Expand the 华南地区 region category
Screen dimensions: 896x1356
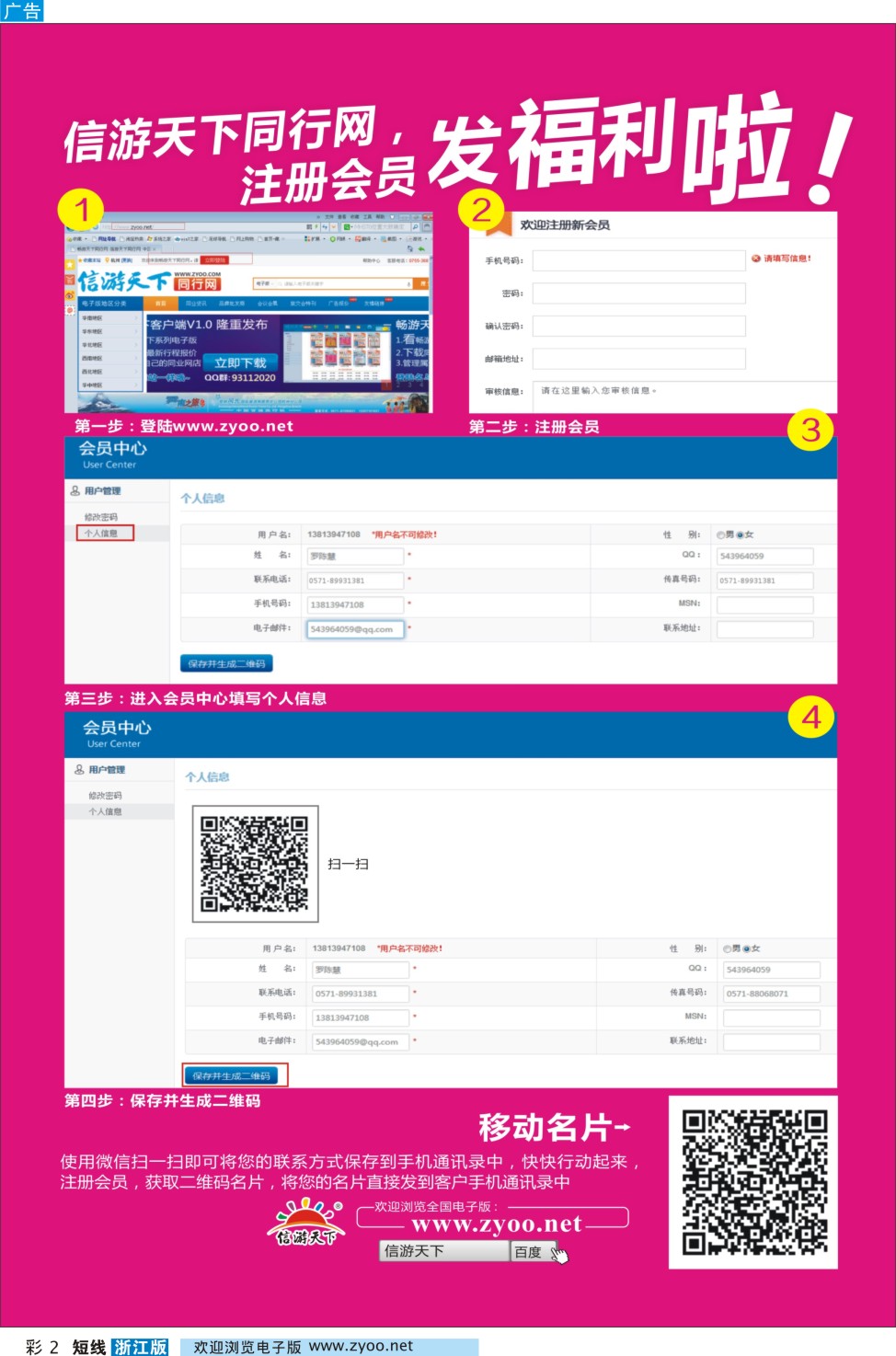[x=110, y=318]
